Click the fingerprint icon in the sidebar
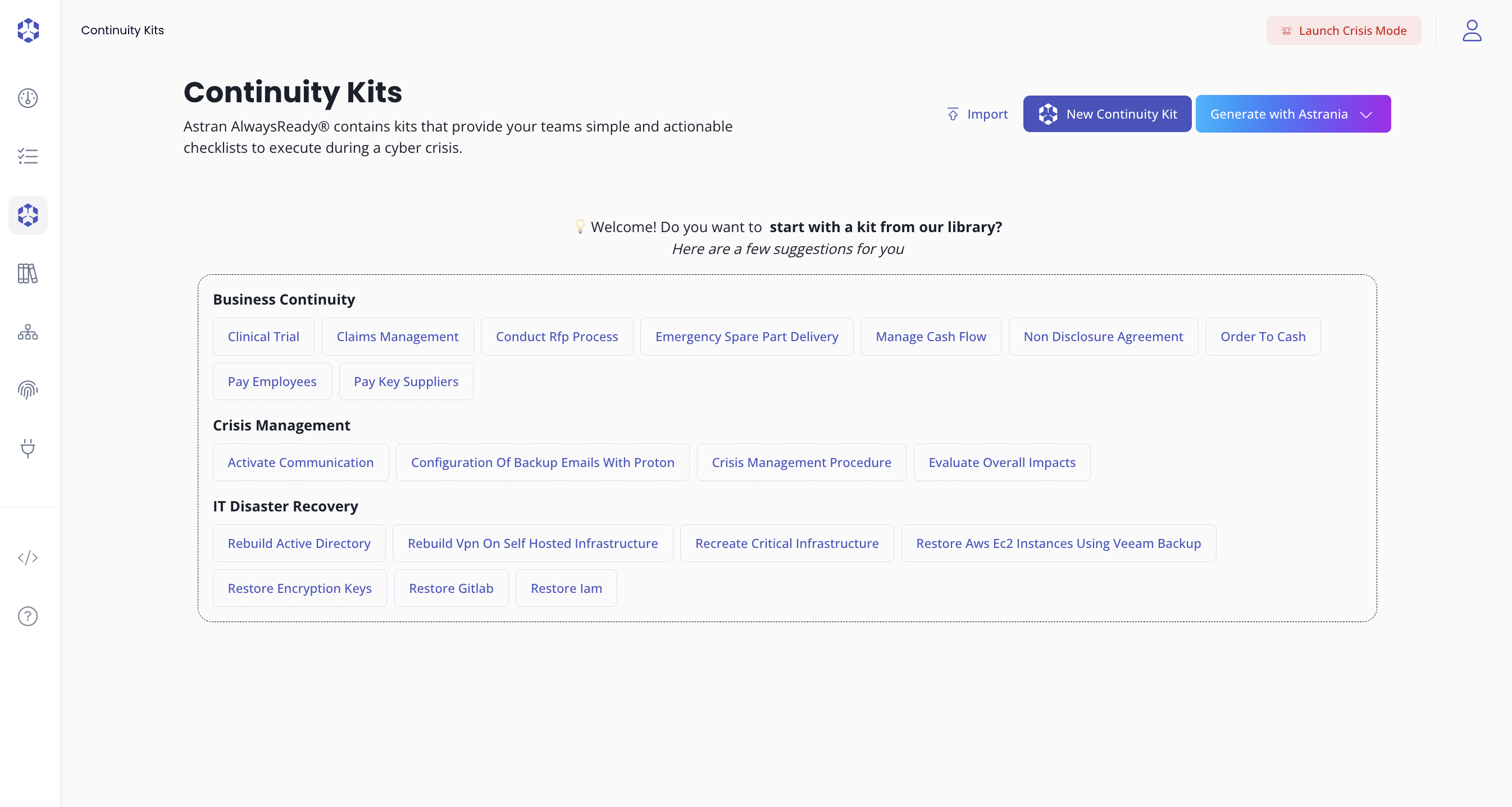This screenshot has width=1512, height=807. 28,389
